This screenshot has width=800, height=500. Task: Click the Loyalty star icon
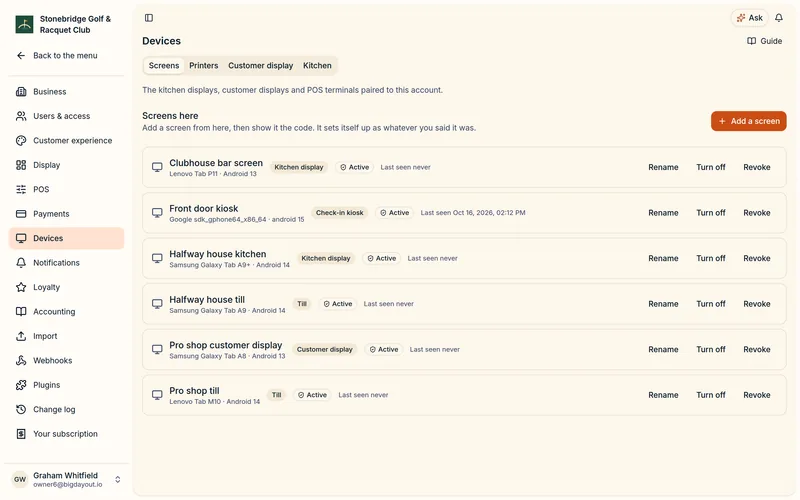click(x=21, y=287)
